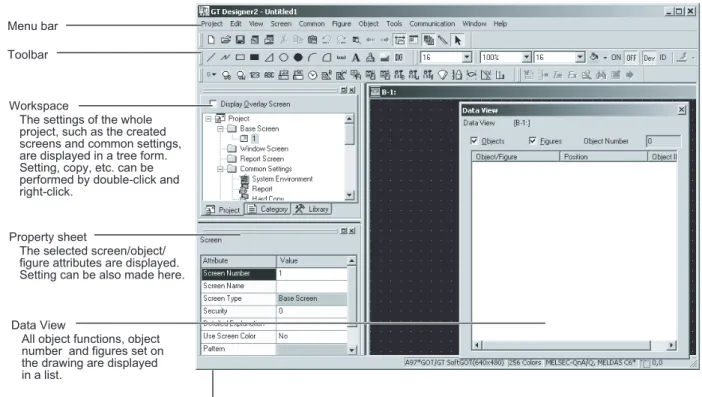Collapse the Common Settings tree node
This screenshot has width=702, height=397.
click(220, 169)
